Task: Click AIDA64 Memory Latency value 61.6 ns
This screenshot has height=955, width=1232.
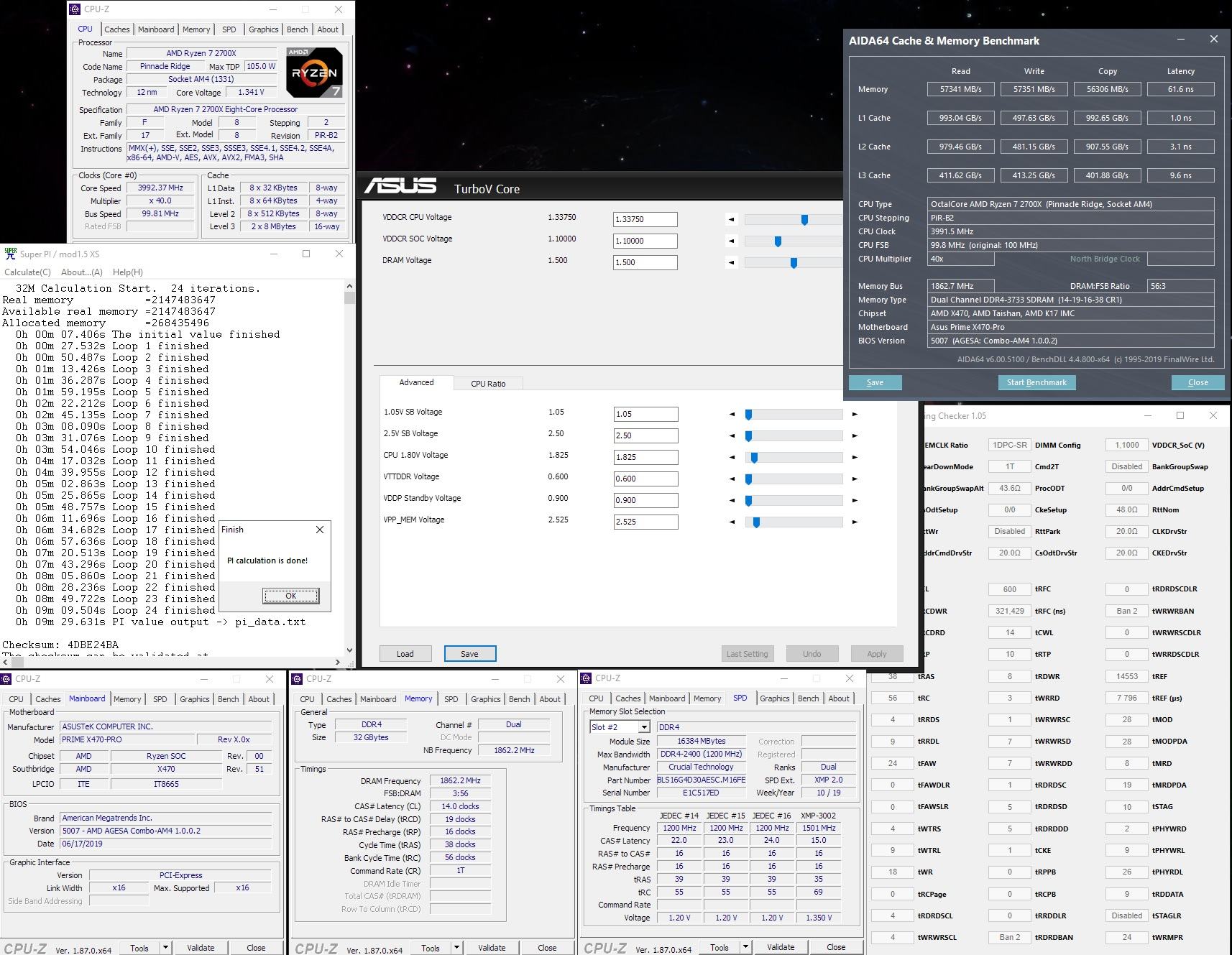Action: [1181, 89]
